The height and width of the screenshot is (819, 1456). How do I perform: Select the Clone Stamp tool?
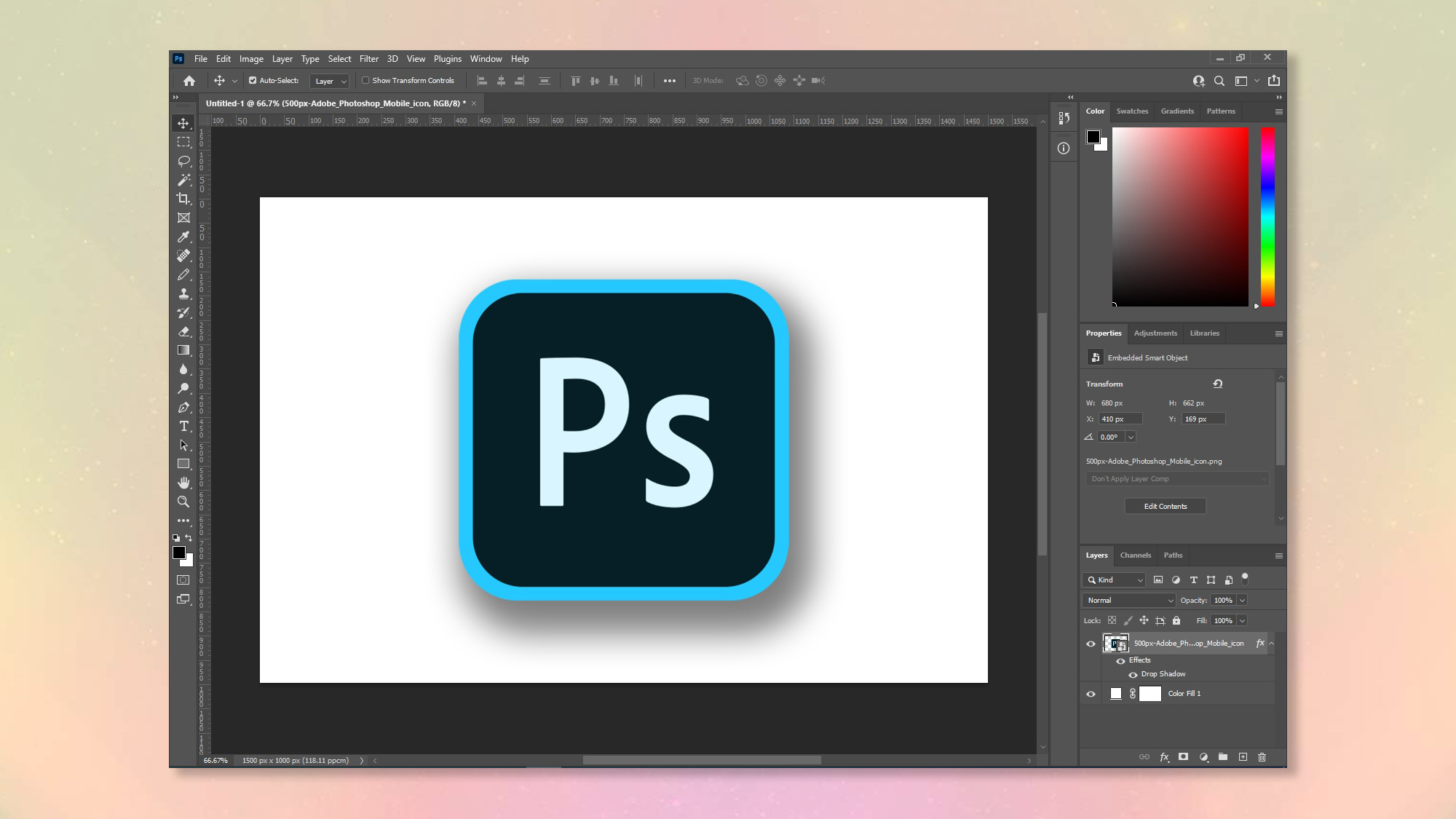point(183,293)
